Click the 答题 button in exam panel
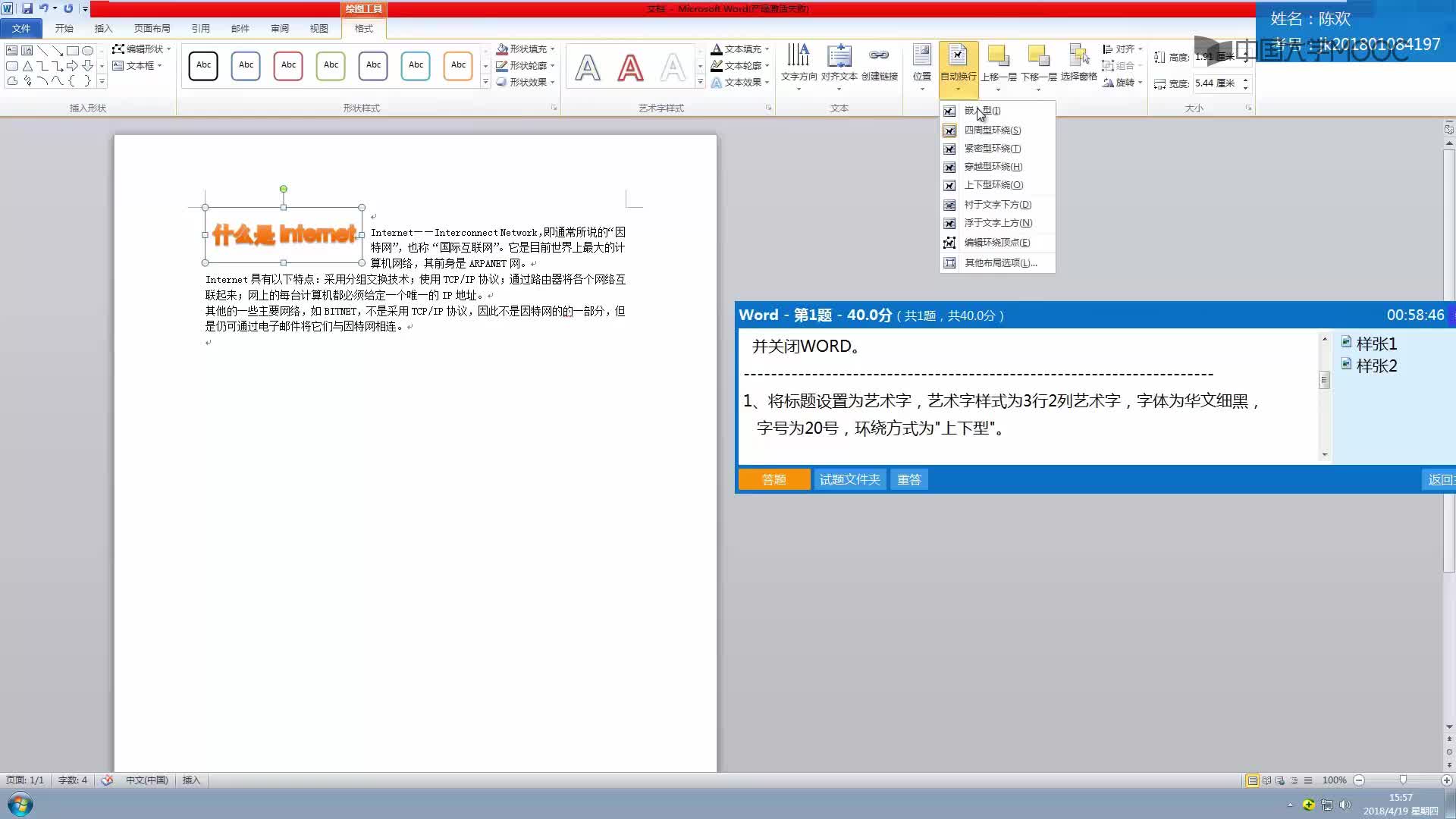Image resolution: width=1456 pixels, height=819 pixels. click(774, 479)
